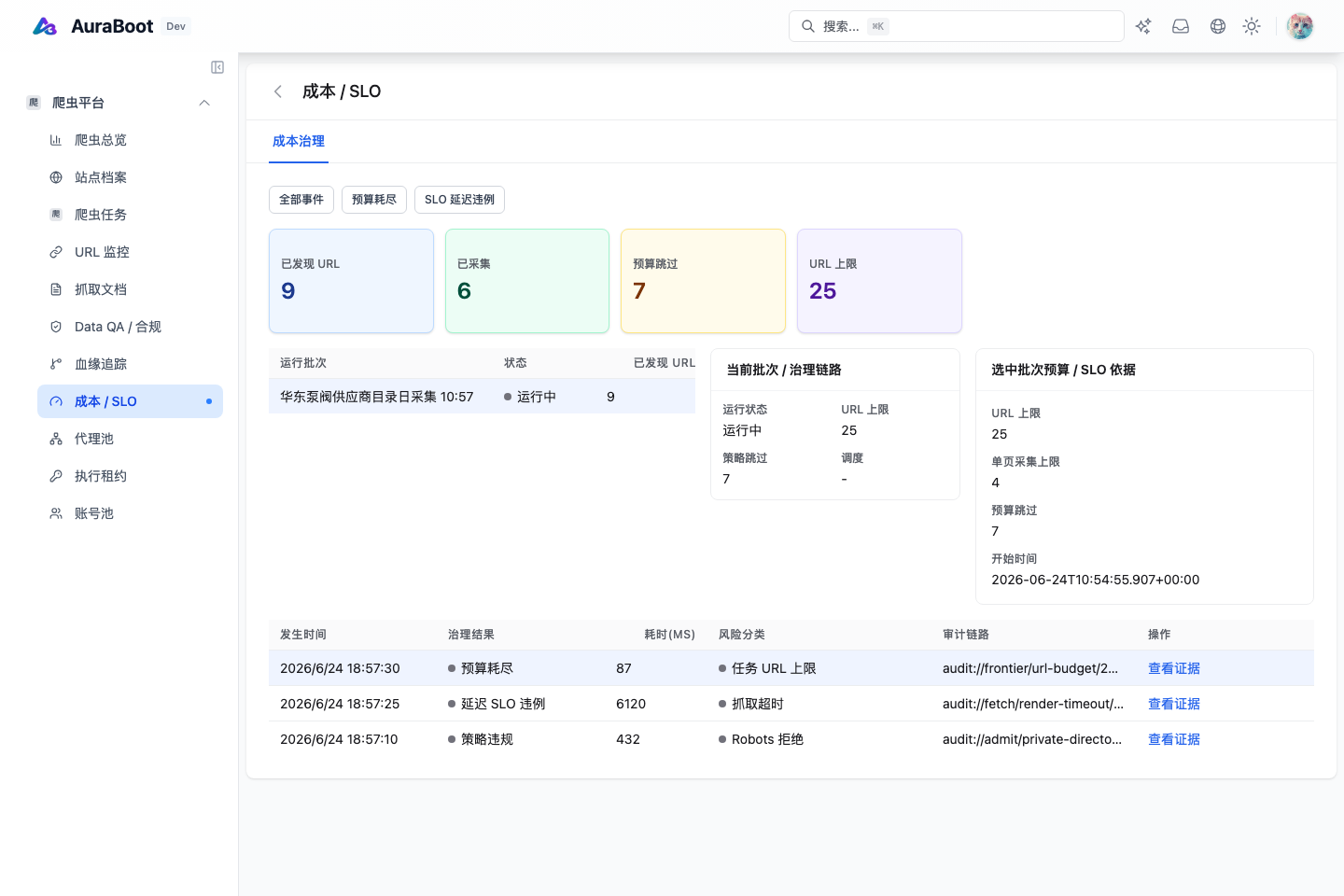Image resolution: width=1344 pixels, height=896 pixels.
Task: Click start time 2026-06-24T10:54:55.907+00:00
Action: pyautogui.click(x=1096, y=580)
